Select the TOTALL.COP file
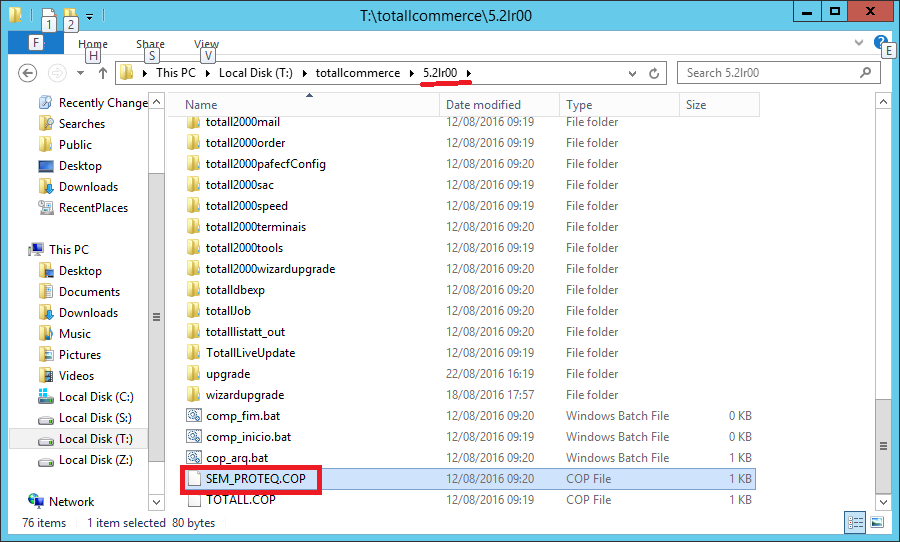This screenshot has width=900, height=542. tap(240, 500)
